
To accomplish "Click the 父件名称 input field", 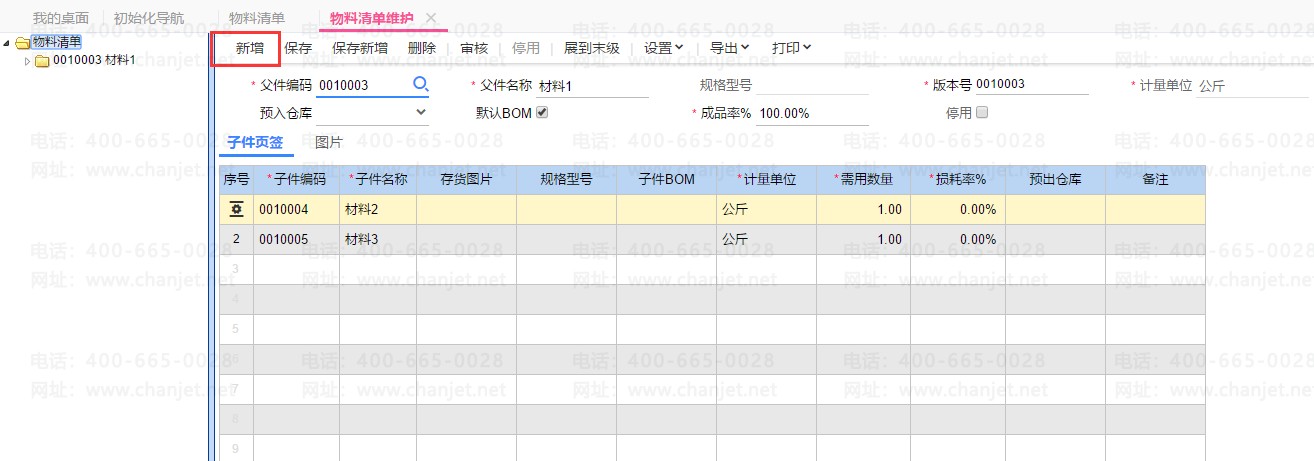I will [x=592, y=86].
